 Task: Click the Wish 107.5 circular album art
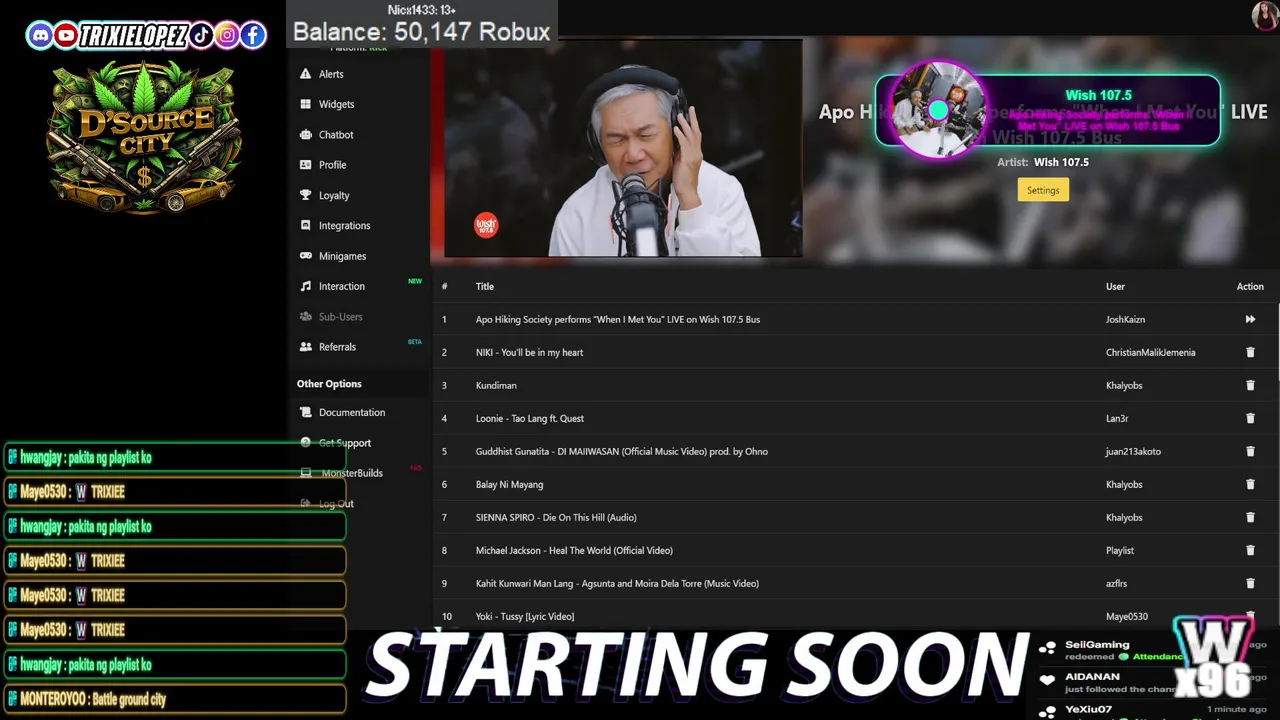(x=938, y=110)
